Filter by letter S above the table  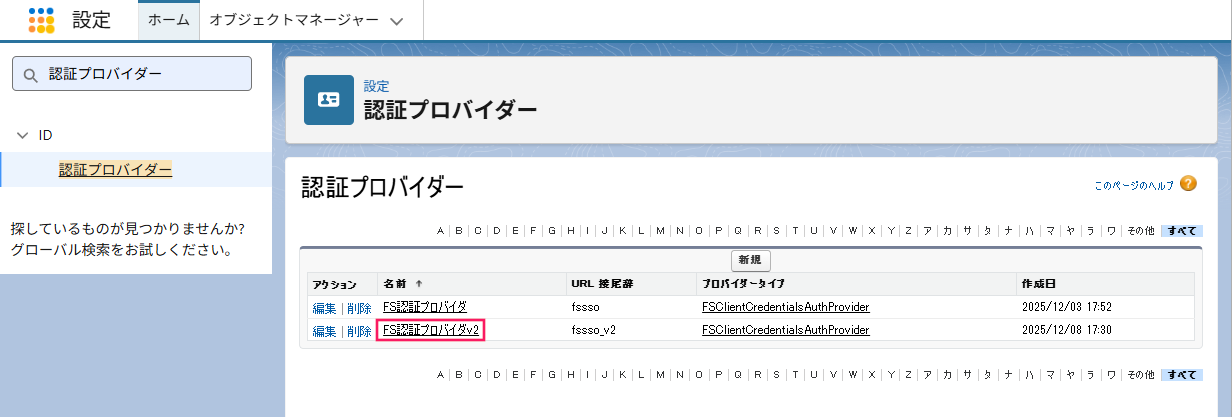coord(777,231)
